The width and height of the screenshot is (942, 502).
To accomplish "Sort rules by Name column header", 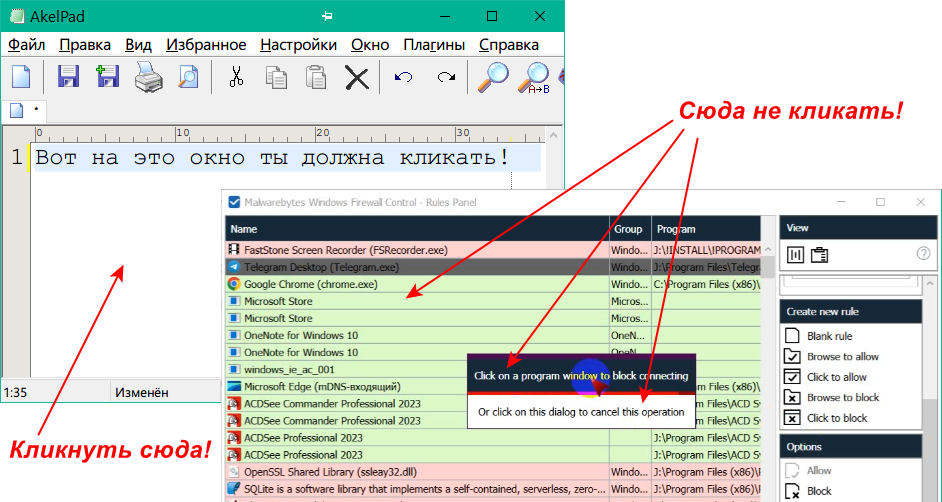I will 418,229.
